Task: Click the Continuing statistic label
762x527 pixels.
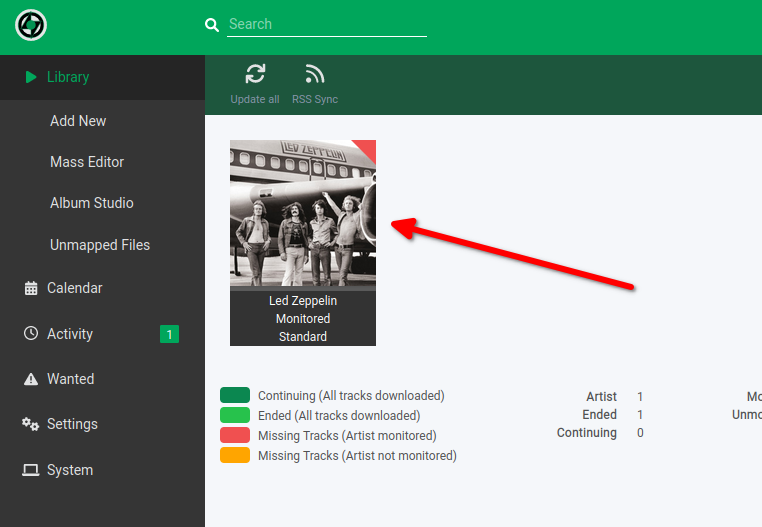Action: click(x=587, y=433)
